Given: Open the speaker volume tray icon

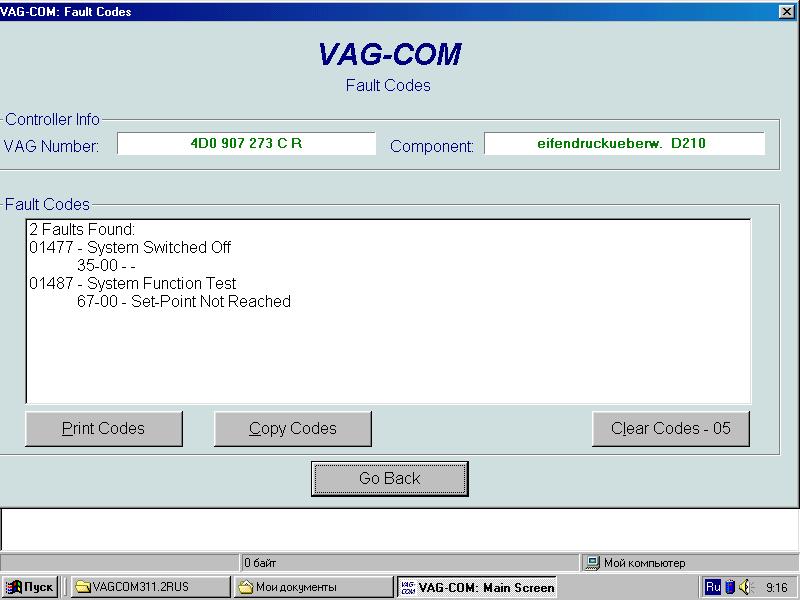Looking at the screenshot, I should pyautogui.click(x=744, y=587).
